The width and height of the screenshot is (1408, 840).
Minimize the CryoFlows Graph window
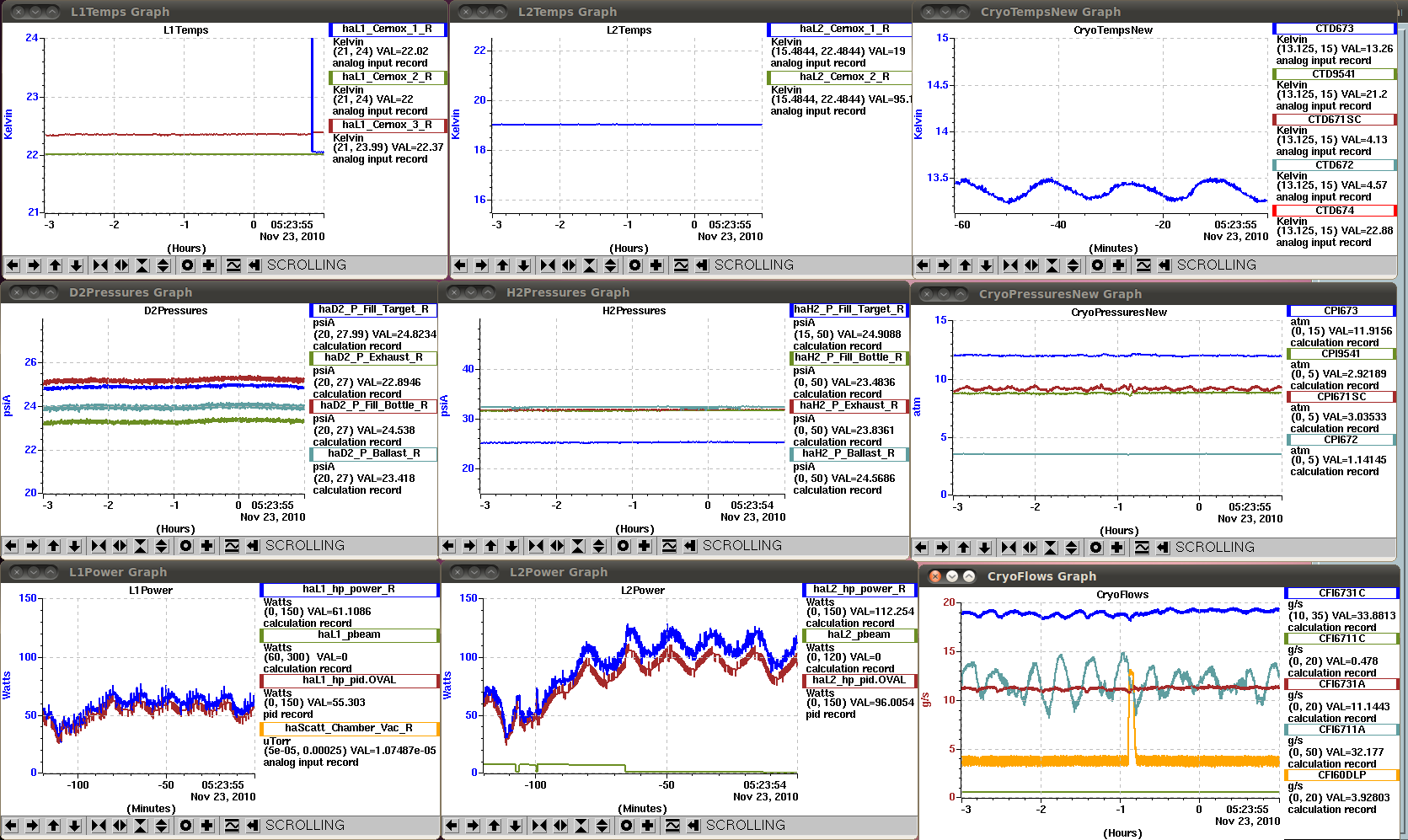click(952, 576)
